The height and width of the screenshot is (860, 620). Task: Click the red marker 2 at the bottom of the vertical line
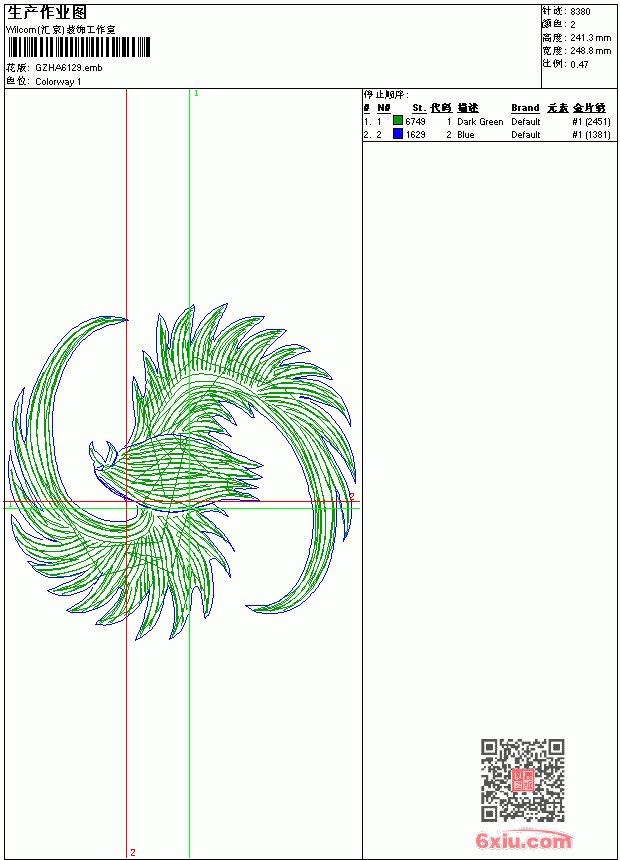click(133, 852)
